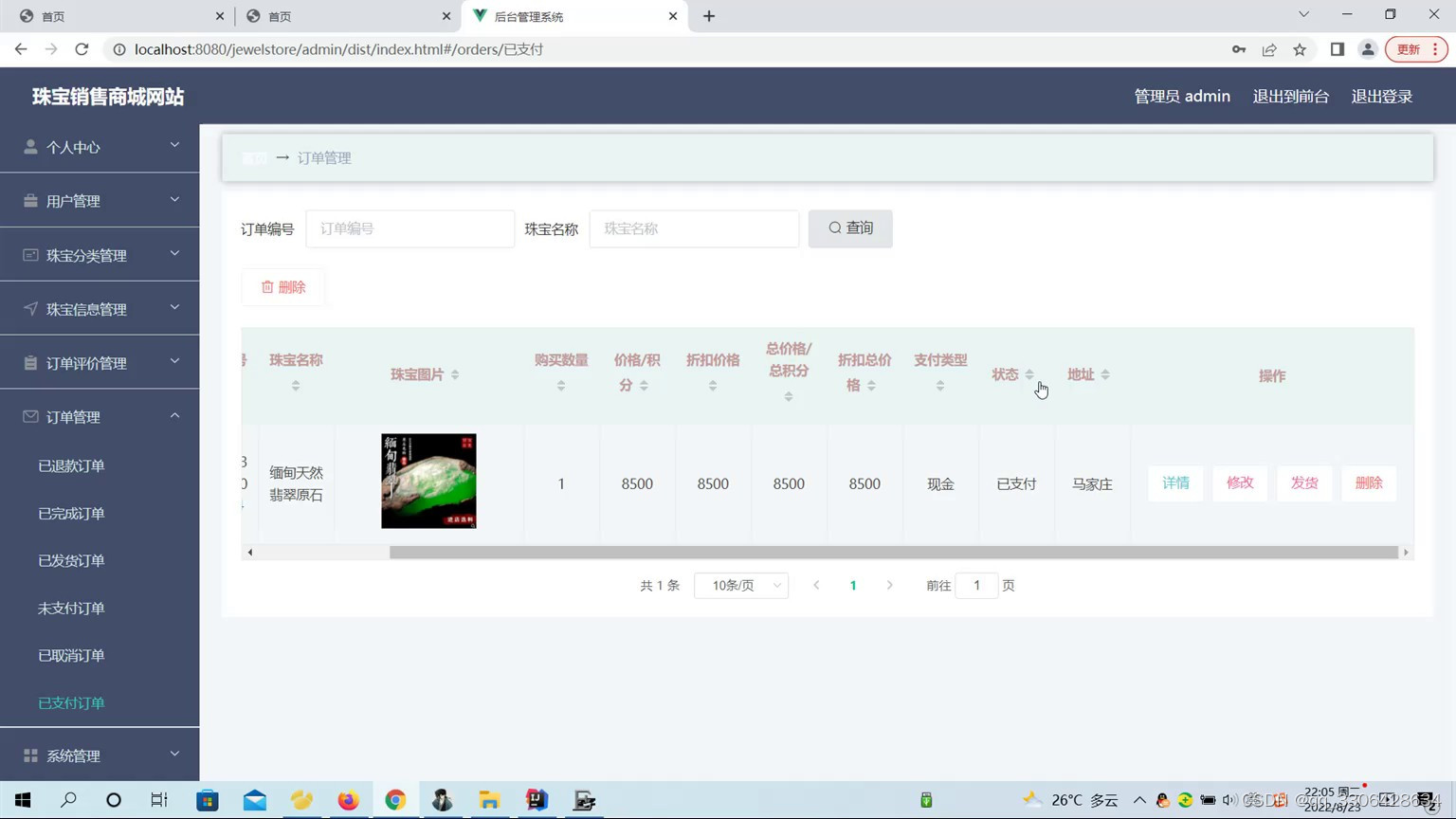Open 详情 for the 缅甸天然翡翠原石 order
This screenshot has width=1456, height=819.
click(x=1175, y=482)
